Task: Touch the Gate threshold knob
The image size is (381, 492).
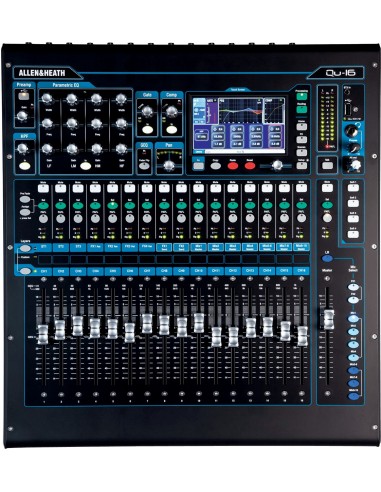Action: pyautogui.click(x=147, y=111)
